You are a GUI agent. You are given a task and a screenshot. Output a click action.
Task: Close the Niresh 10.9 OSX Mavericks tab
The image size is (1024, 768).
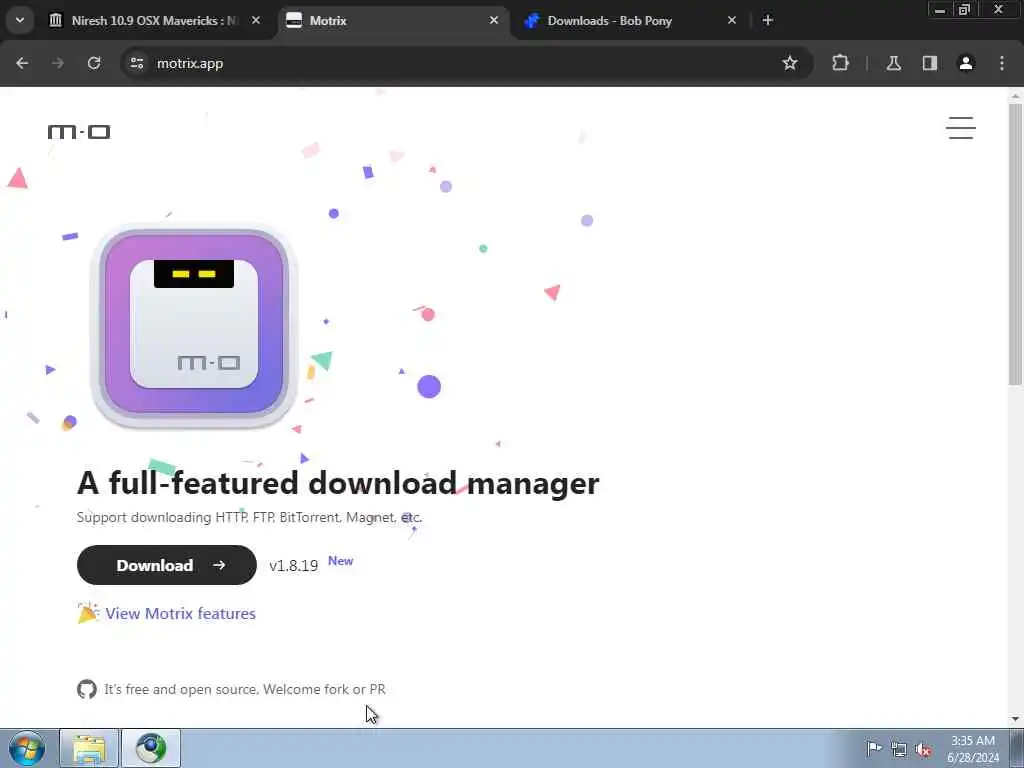[256, 20]
